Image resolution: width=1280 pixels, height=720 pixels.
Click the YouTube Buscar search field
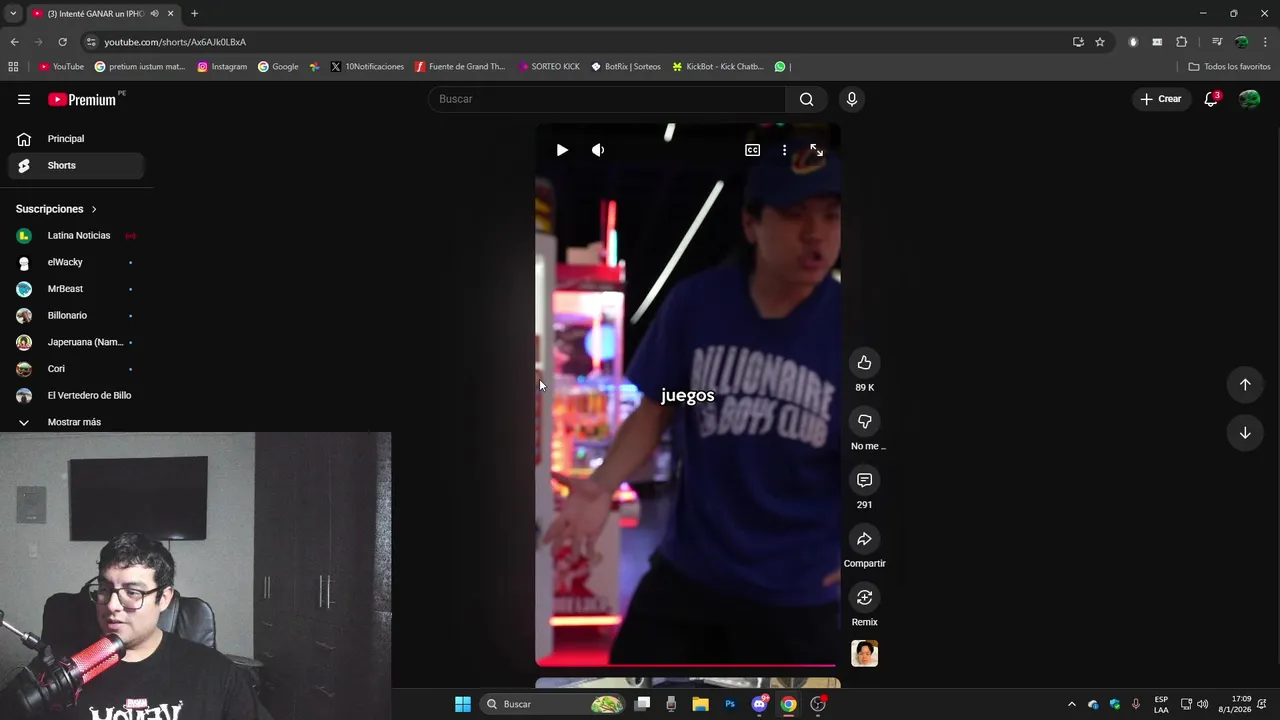click(607, 99)
